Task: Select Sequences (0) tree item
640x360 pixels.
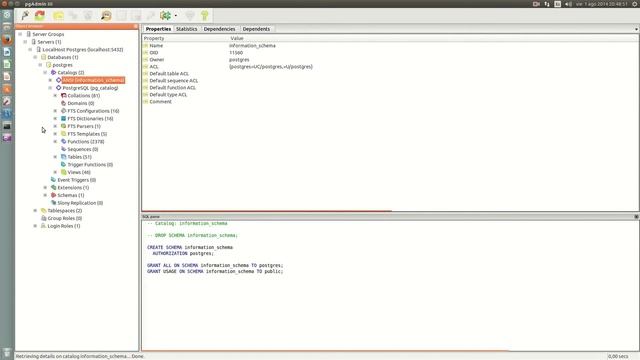Action: [x=83, y=149]
